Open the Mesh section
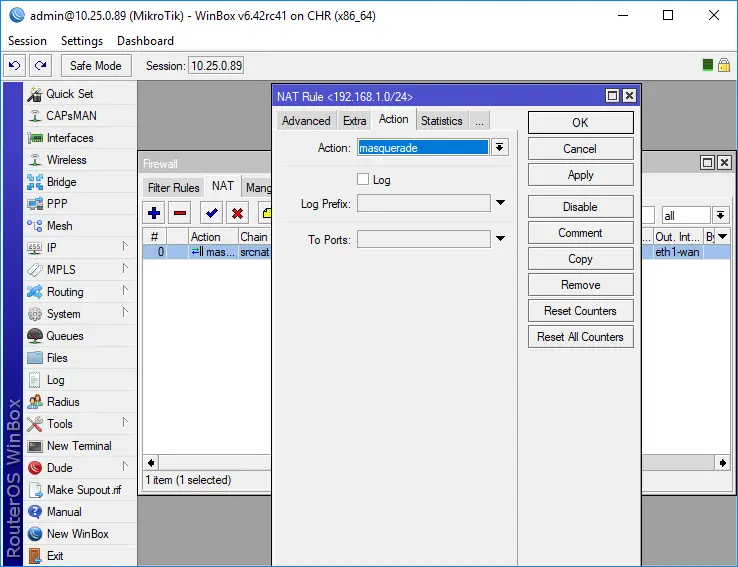 80,226
